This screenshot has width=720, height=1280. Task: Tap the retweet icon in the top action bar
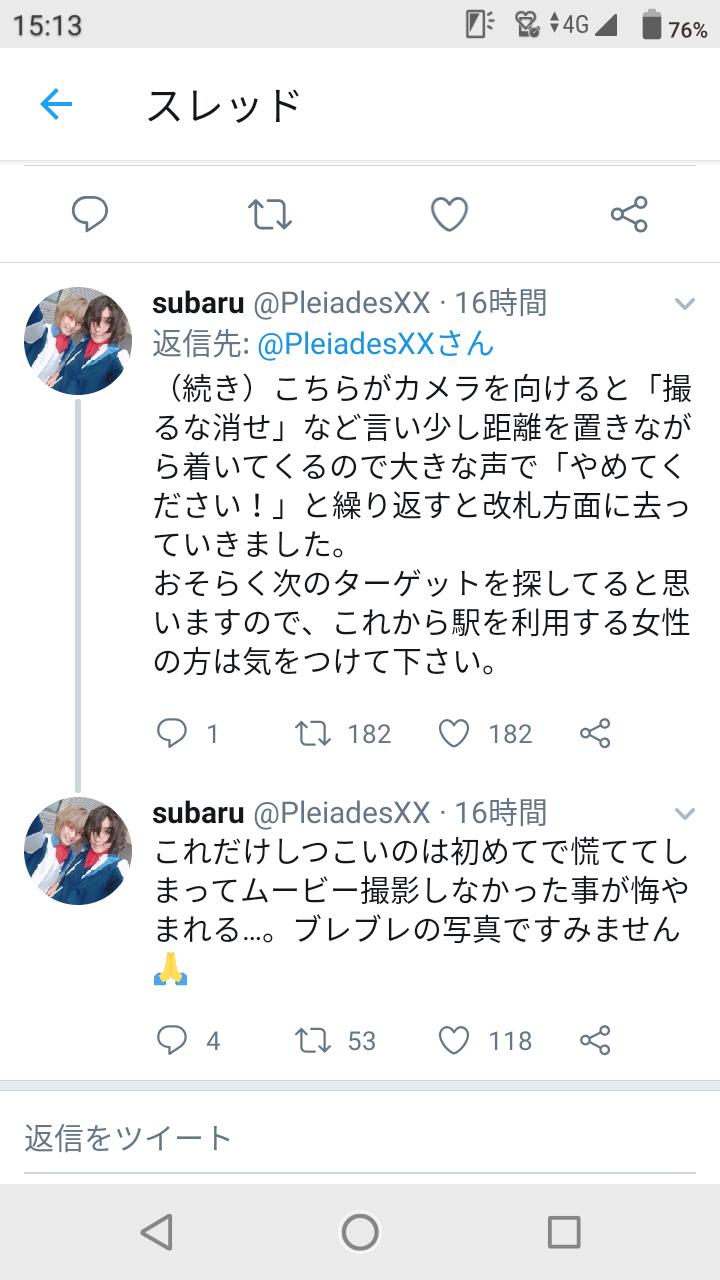click(x=270, y=214)
